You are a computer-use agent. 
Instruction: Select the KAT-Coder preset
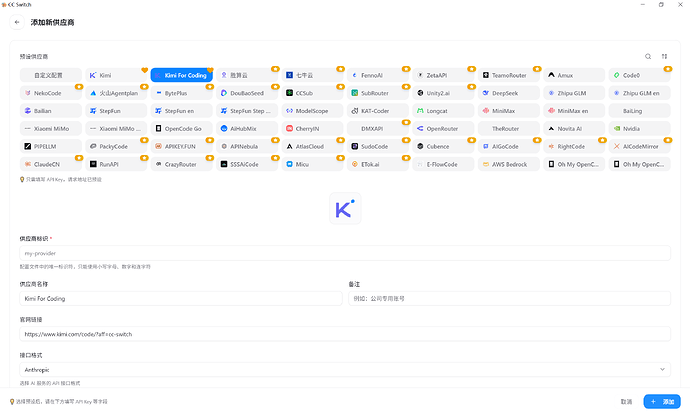378,111
